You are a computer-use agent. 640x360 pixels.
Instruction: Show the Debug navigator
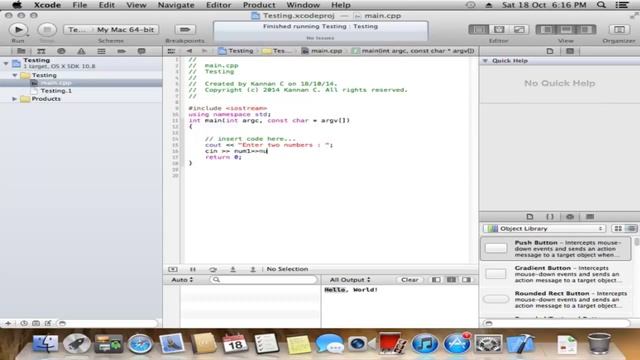tap(101, 51)
